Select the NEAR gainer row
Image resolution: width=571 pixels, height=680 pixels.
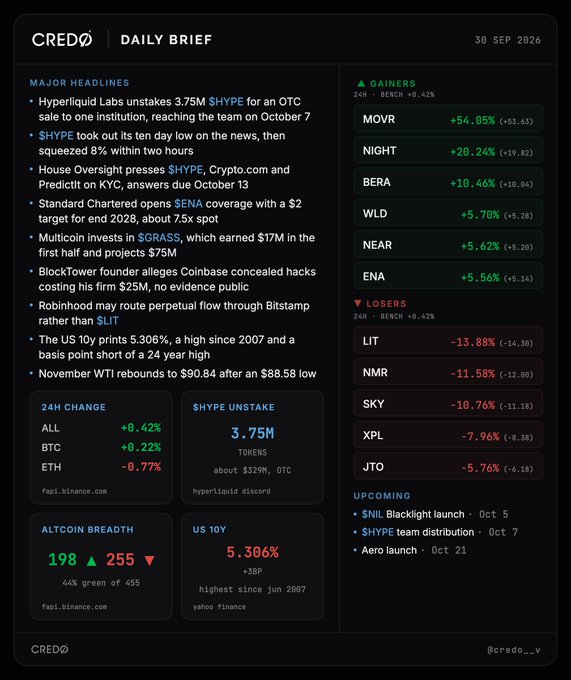[448, 245]
